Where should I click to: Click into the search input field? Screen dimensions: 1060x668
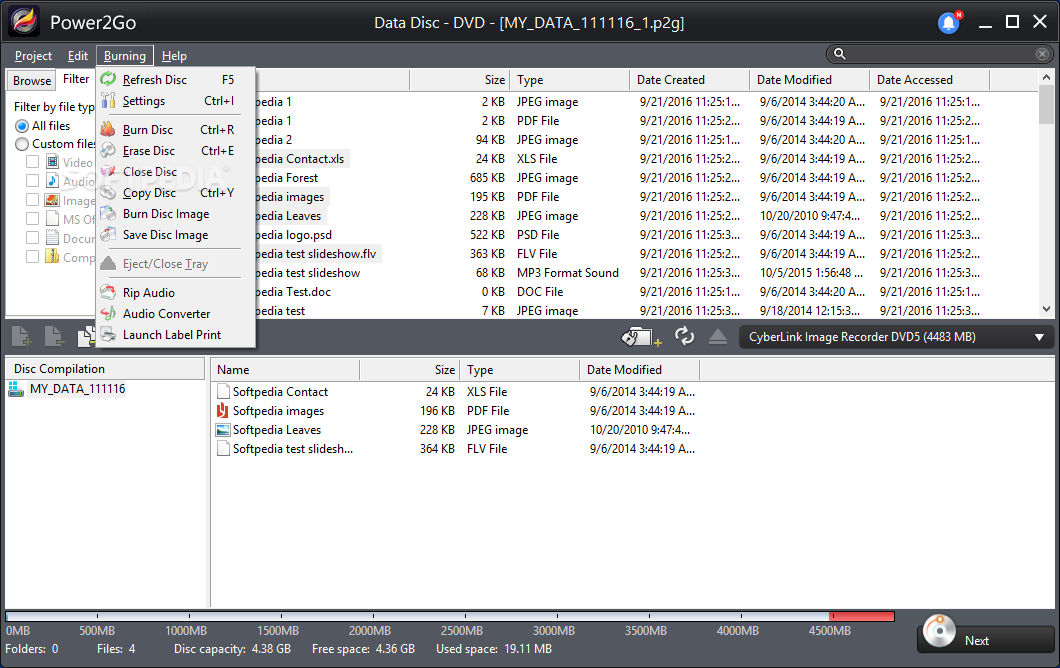coord(940,53)
